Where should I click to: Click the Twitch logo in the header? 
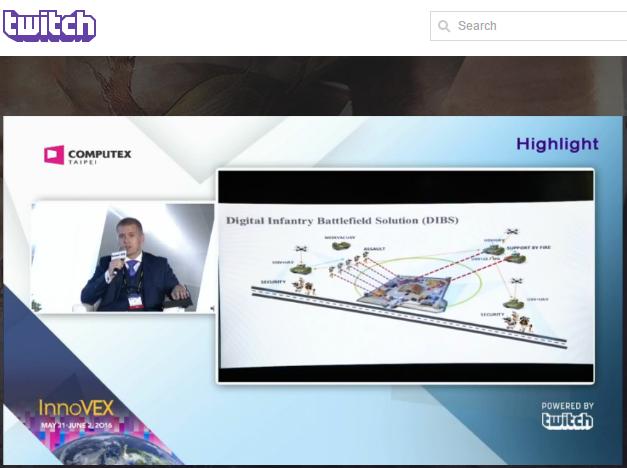(49, 26)
